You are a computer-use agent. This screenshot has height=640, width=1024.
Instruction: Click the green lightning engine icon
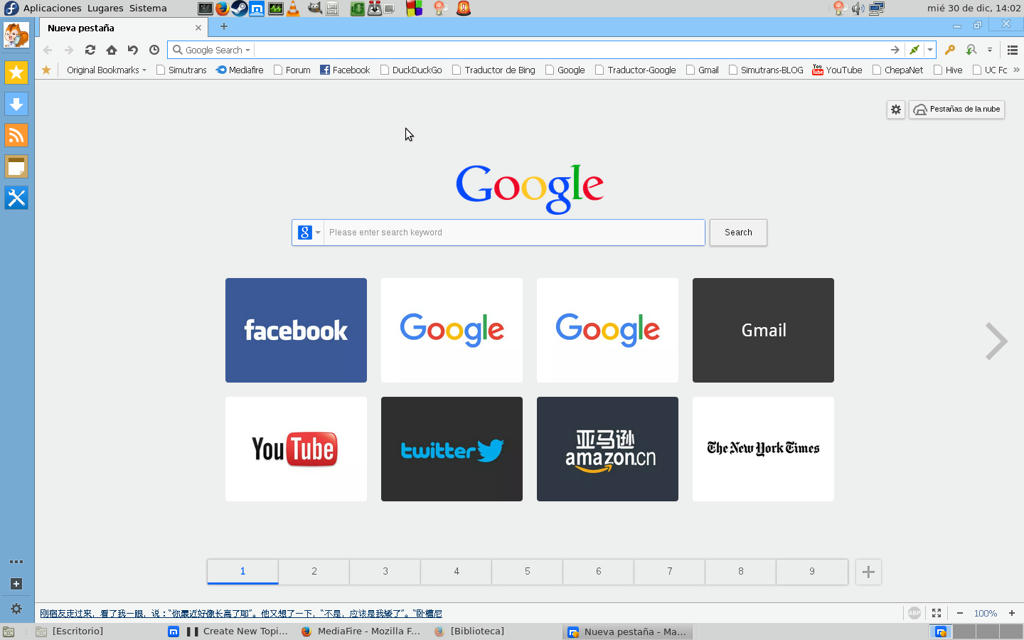click(914, 50)
